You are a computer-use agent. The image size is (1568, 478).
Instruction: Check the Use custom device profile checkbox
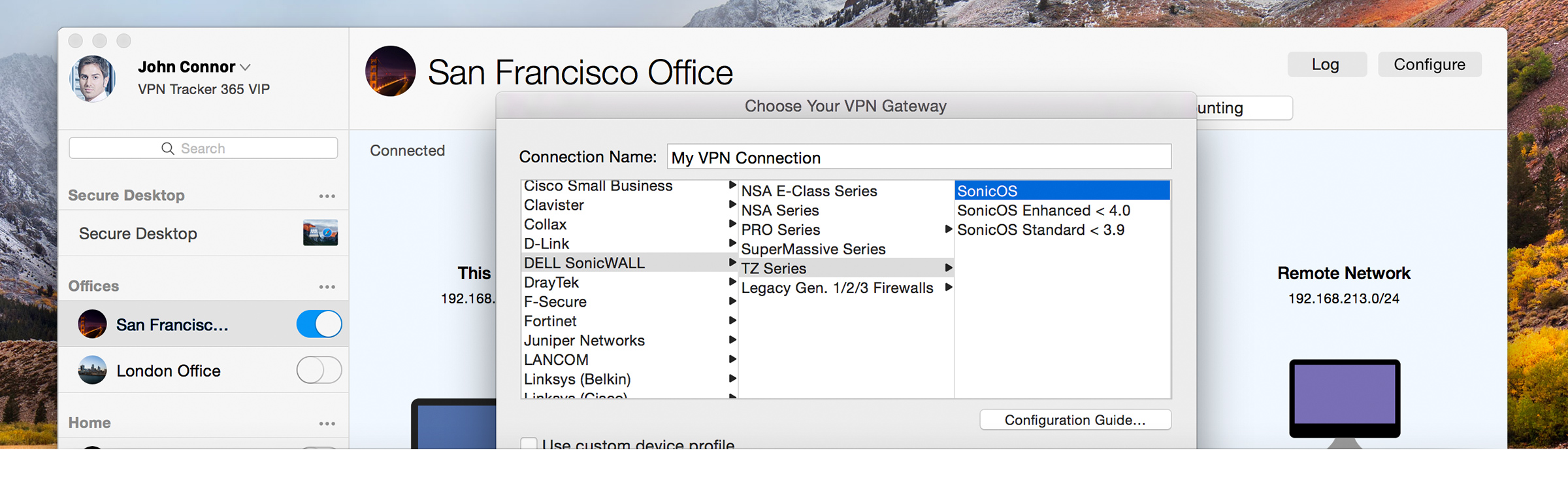coord(529,444)
